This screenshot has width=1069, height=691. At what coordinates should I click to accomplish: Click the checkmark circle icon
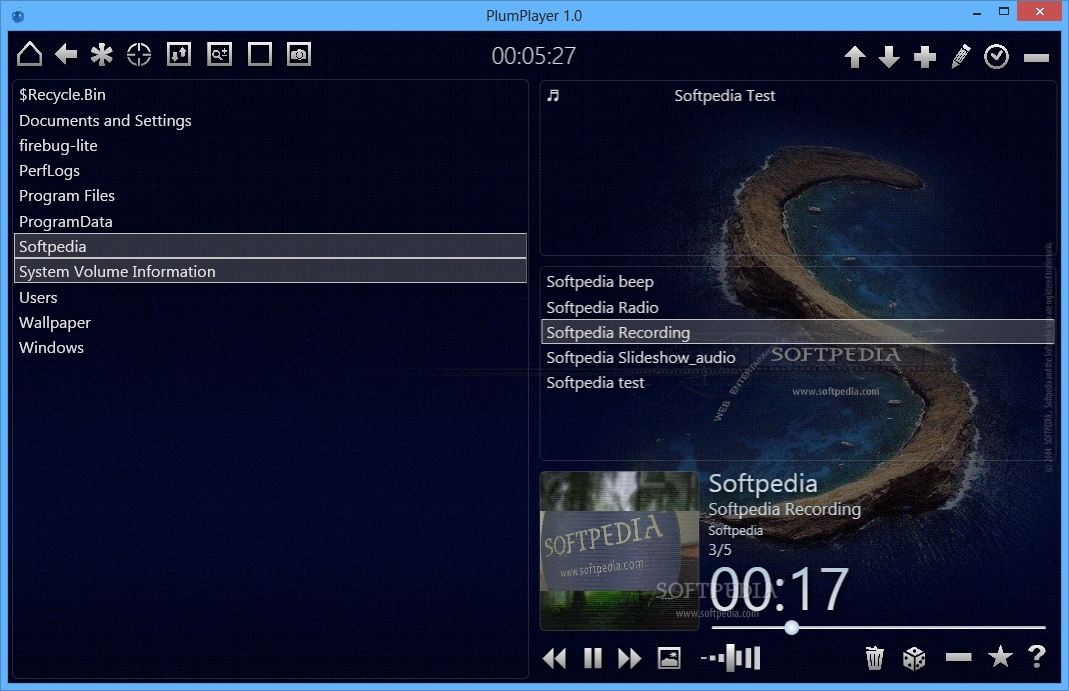996,57
